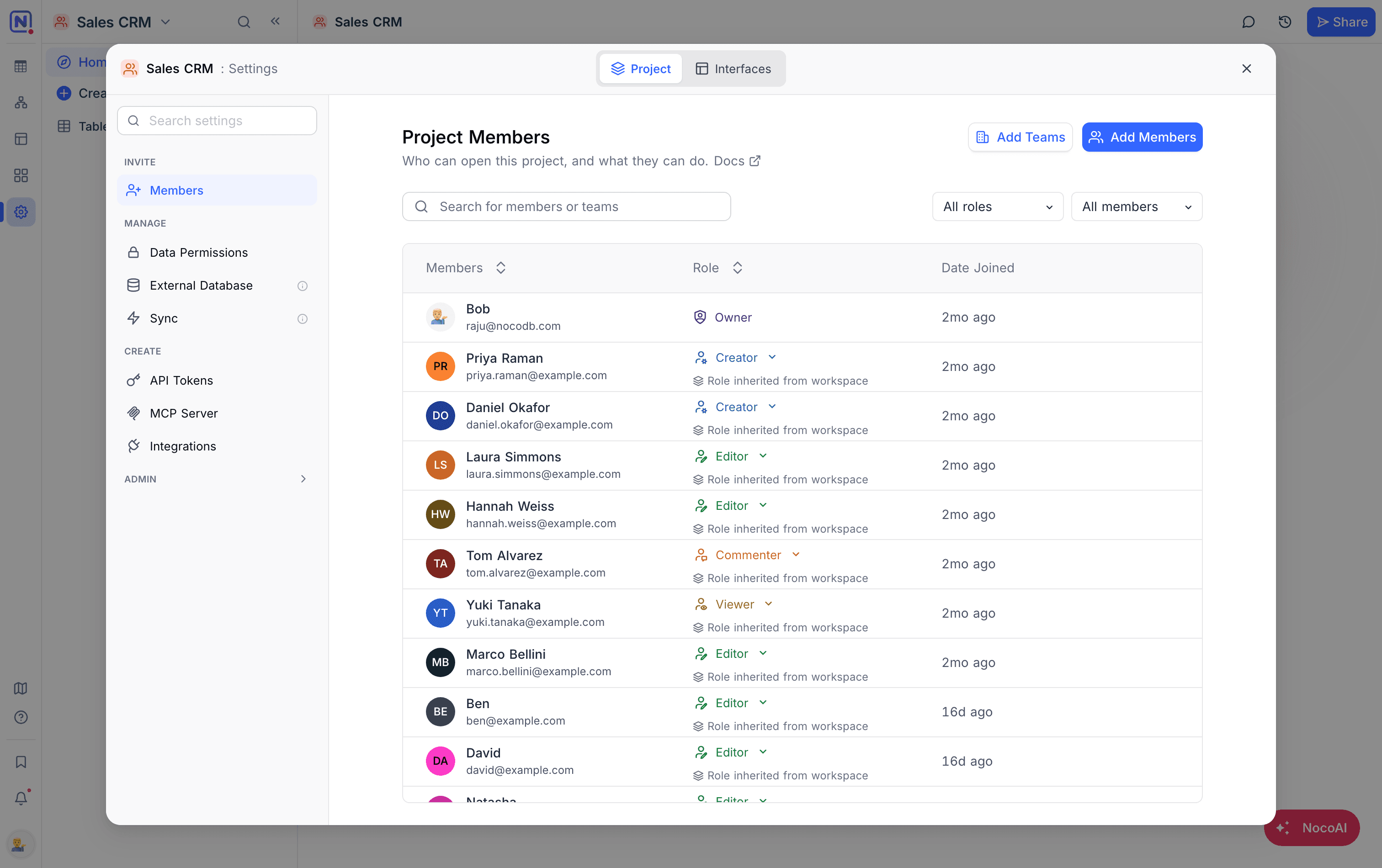Switch to the Interfaces tab

734,69
